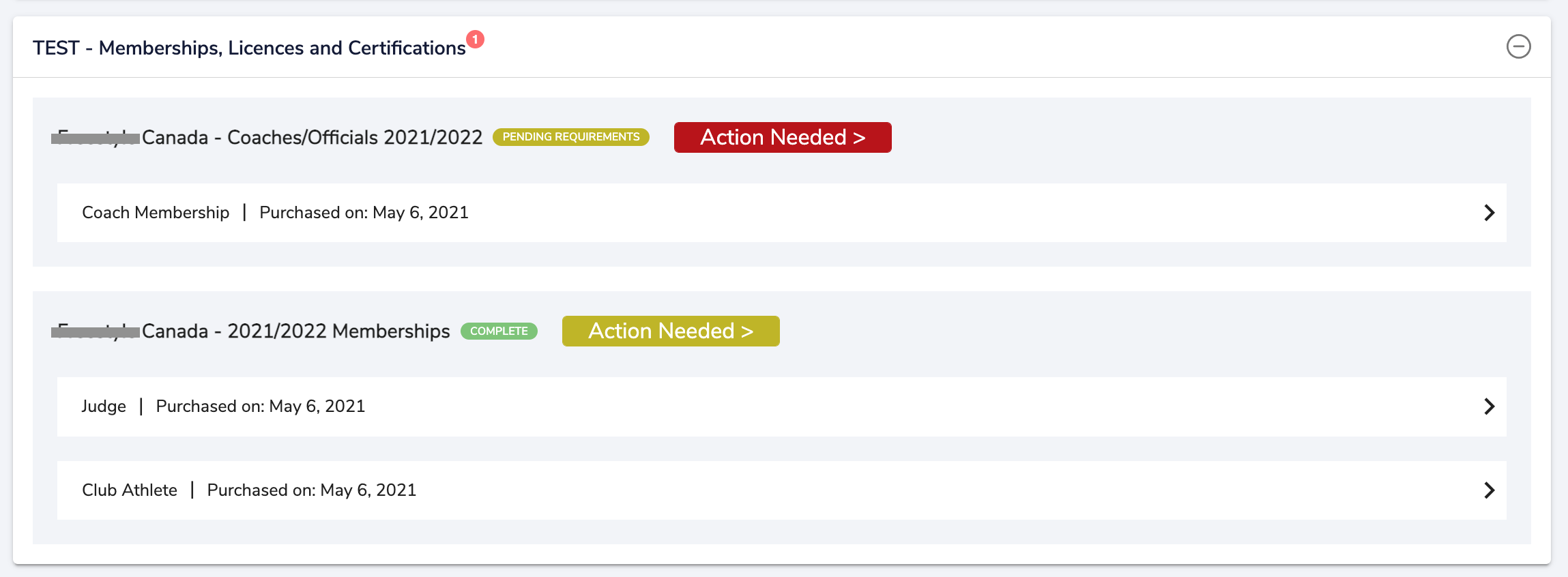Click purchase date in the Judge row

260,406
